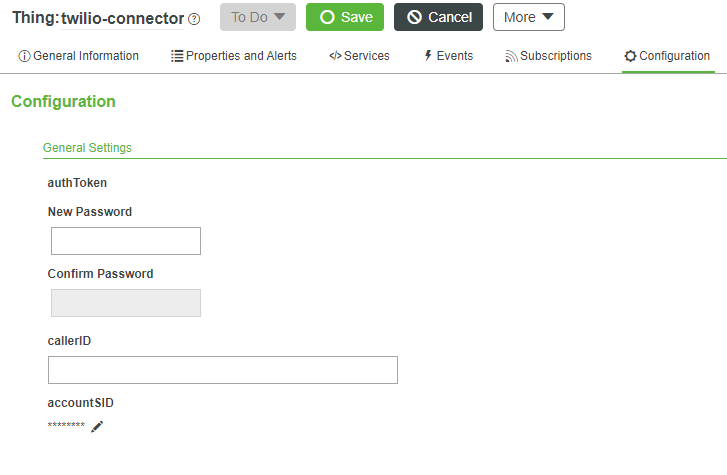Go to the Events lightning bolt icon
Viewport: 727px width, 475px height.
click(x=428, y=56)
